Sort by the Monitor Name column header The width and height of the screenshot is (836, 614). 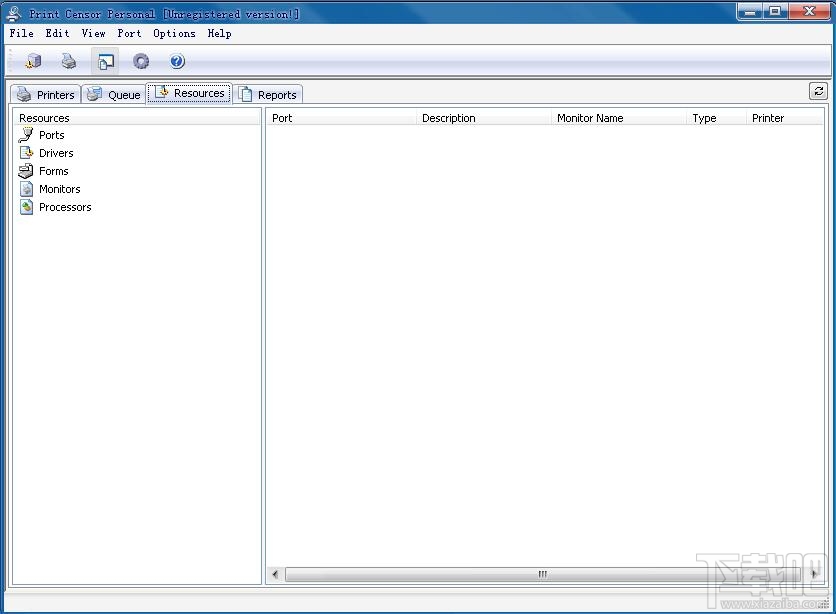click(x=619, y=118)
